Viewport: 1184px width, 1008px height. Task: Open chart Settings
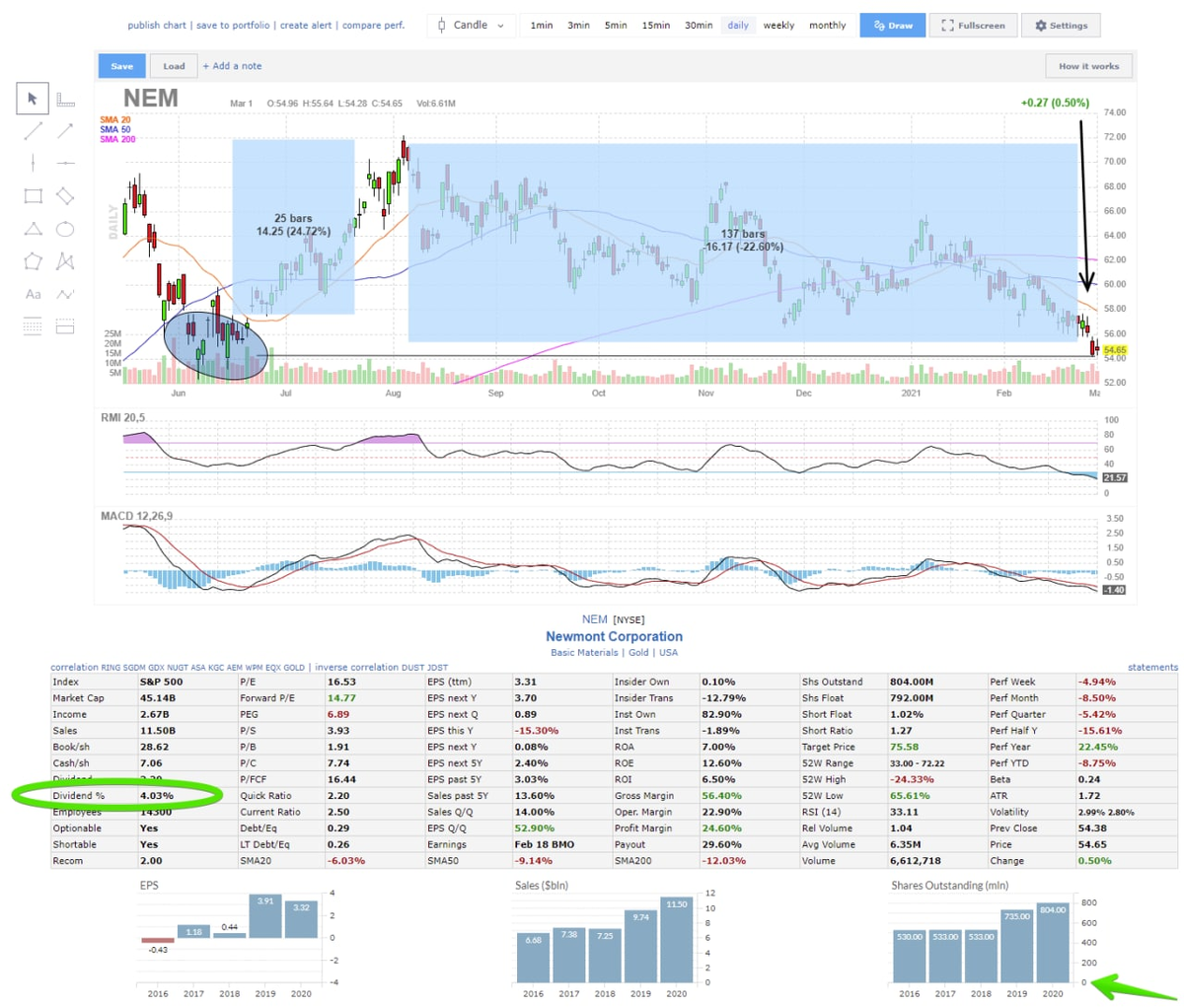[1061, 26]
